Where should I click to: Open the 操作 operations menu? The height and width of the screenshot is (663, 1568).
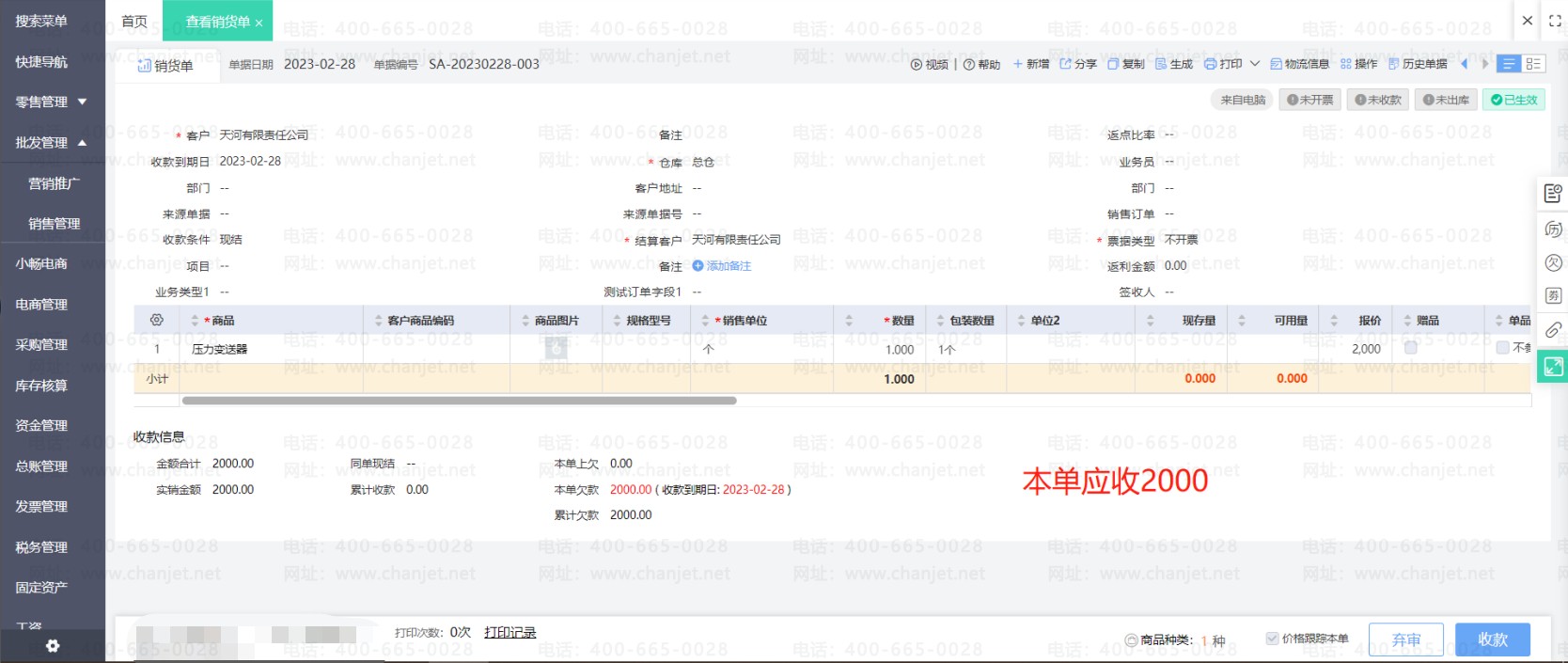click(1358, 64)
